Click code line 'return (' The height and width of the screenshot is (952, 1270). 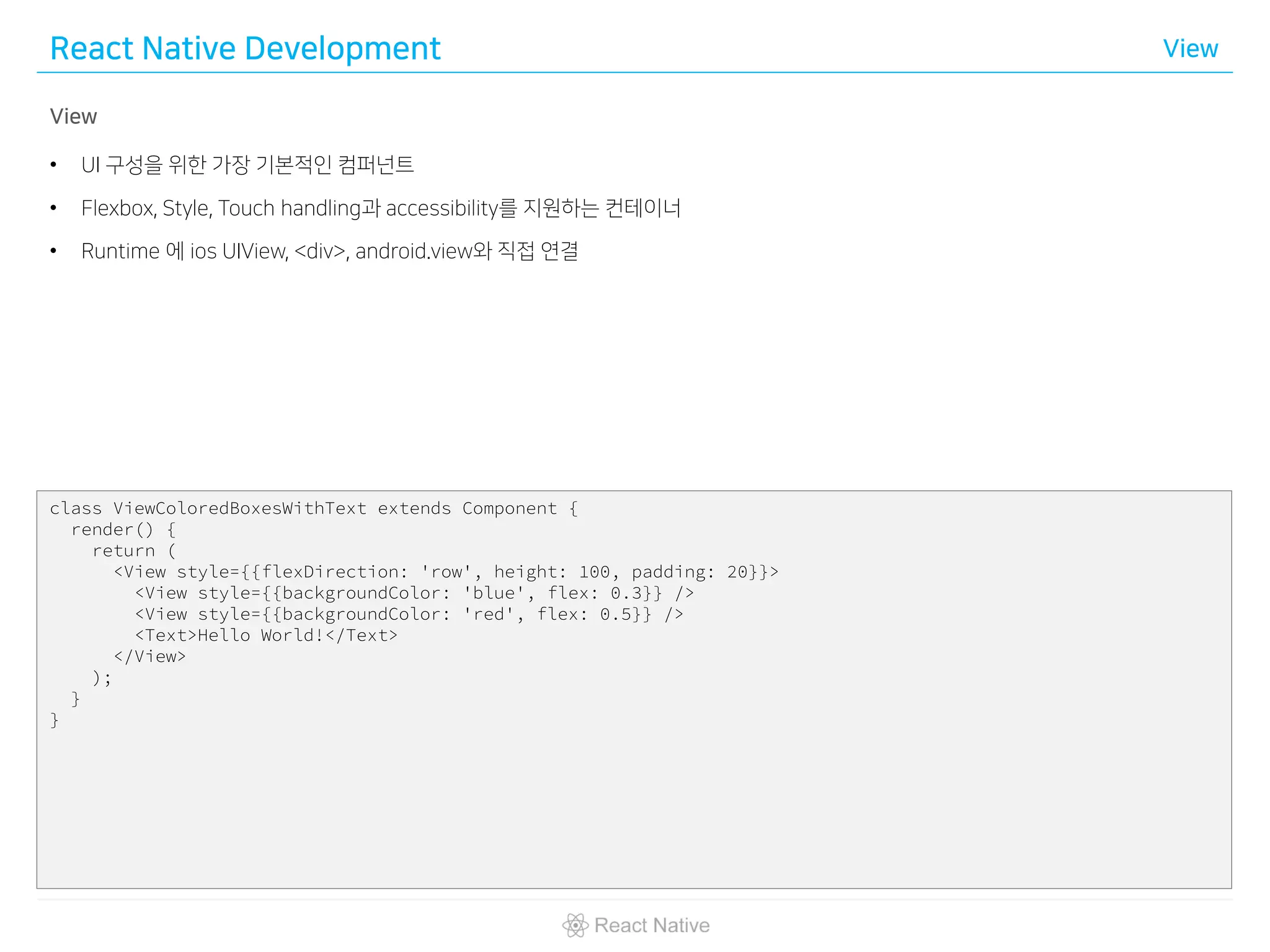[134, 550]
